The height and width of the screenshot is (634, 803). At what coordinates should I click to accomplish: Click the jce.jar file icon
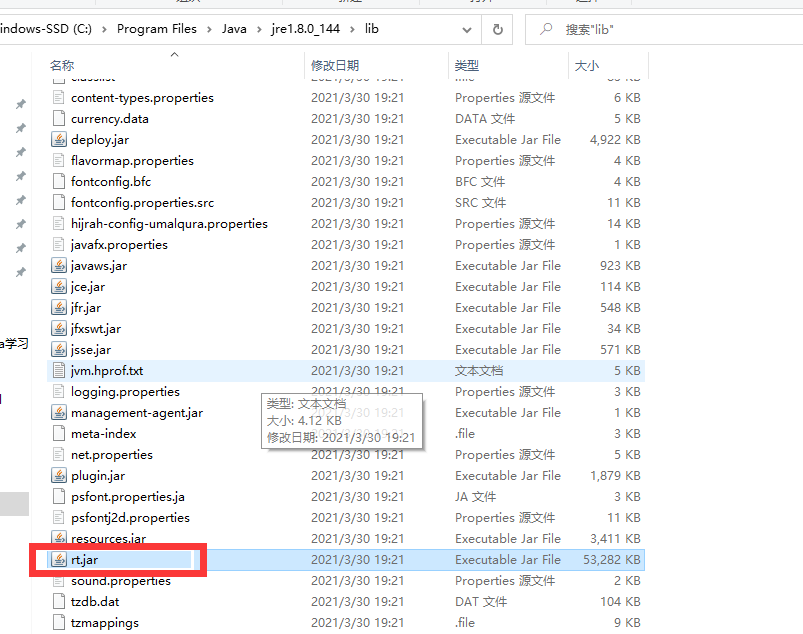point(59,287)
